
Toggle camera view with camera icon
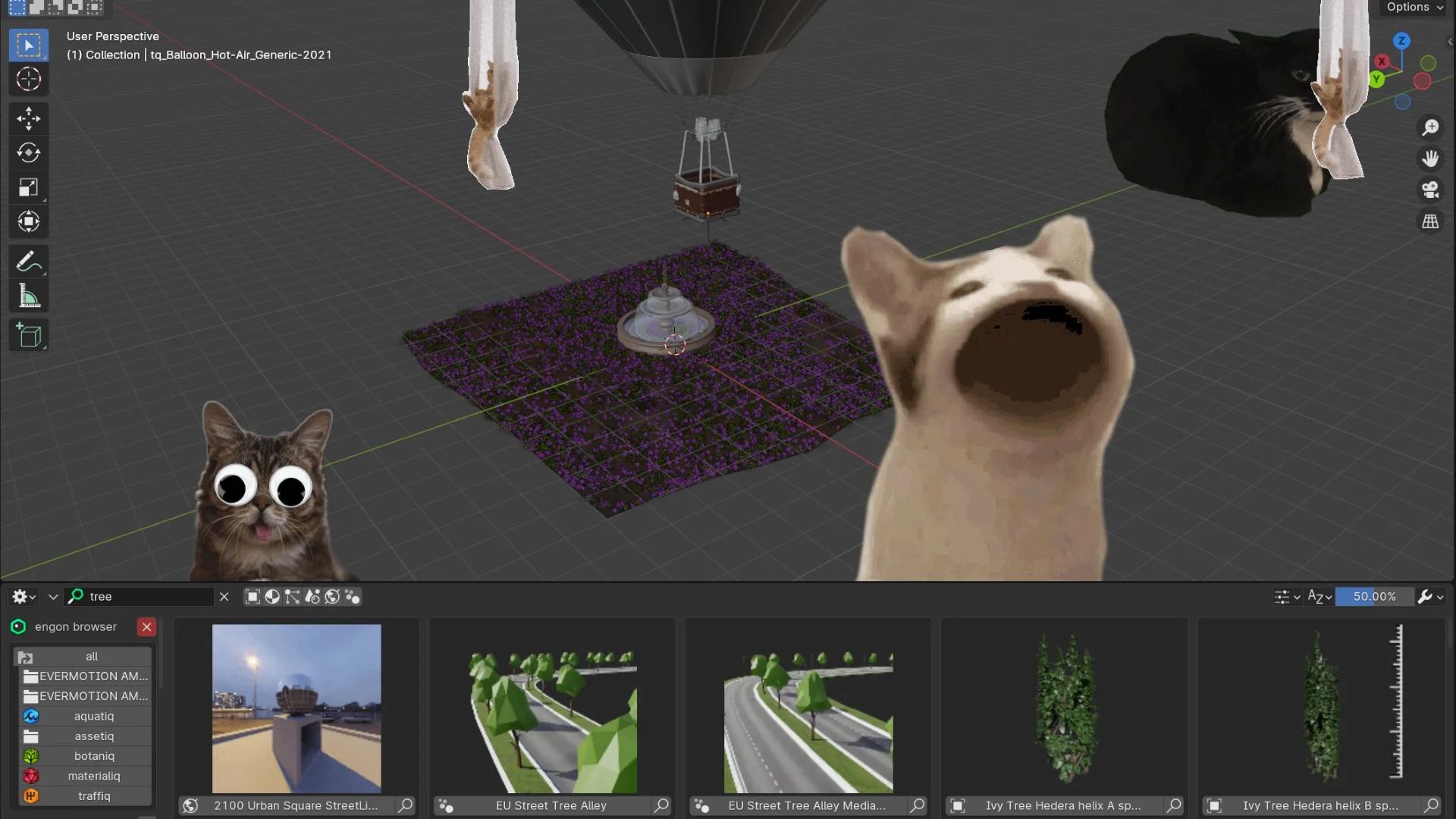[1430, 190]
